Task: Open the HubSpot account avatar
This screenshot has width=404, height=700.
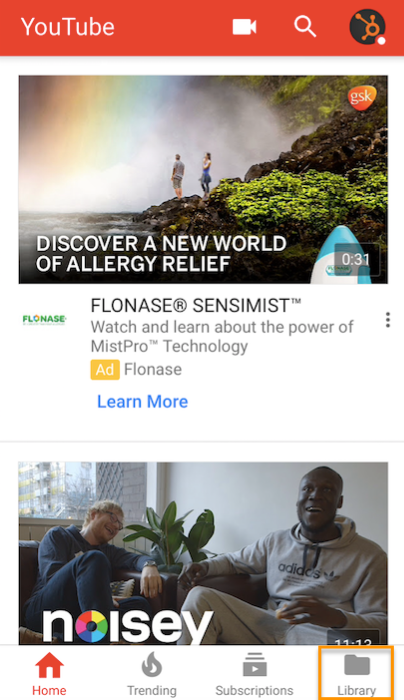Action: coord(367,27)
